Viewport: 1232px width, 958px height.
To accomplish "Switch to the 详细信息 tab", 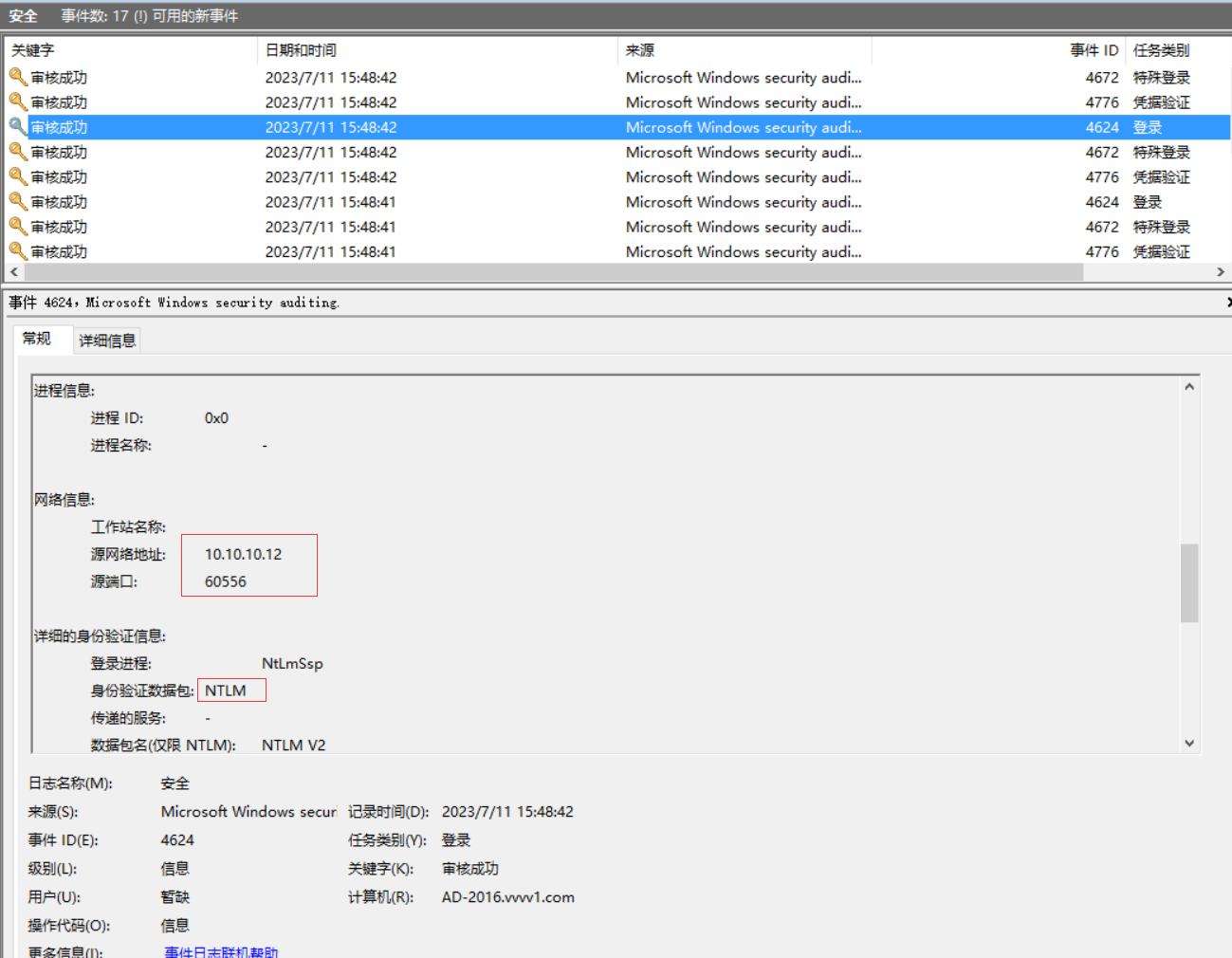I will tap(107, 341).
